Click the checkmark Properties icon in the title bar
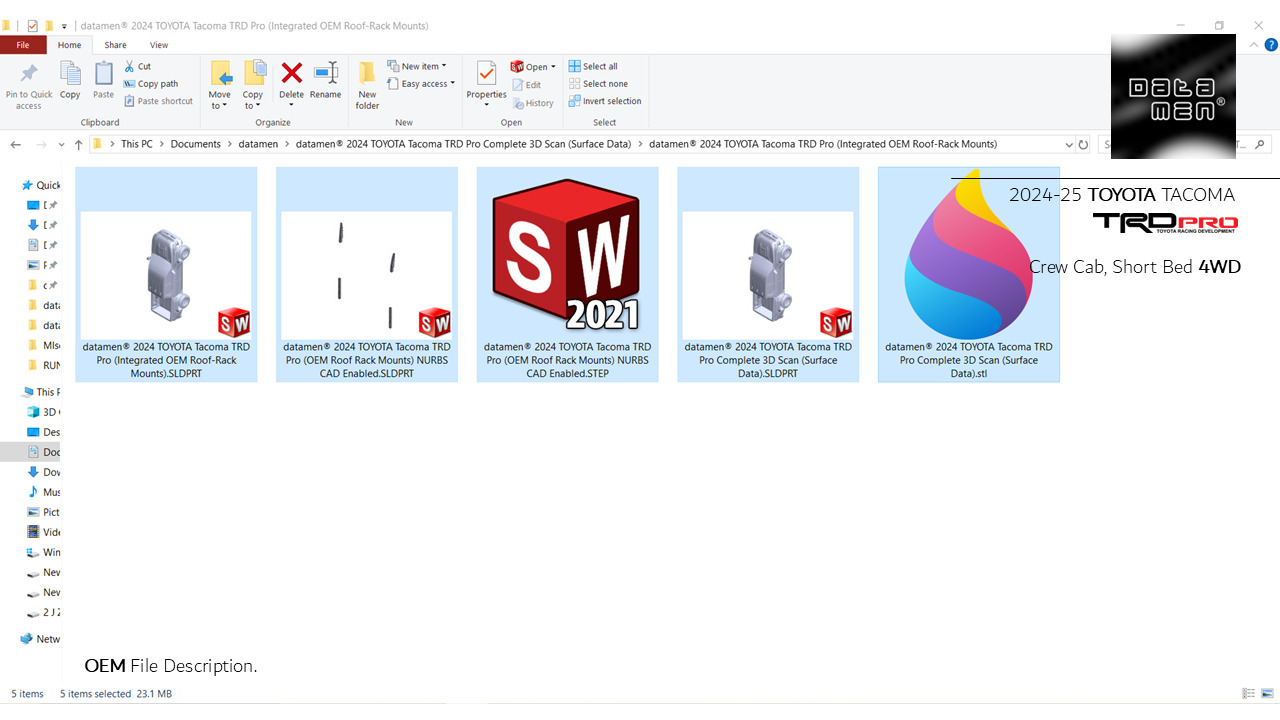Screen dimensions: 1280x720 (x=33, y=25)
